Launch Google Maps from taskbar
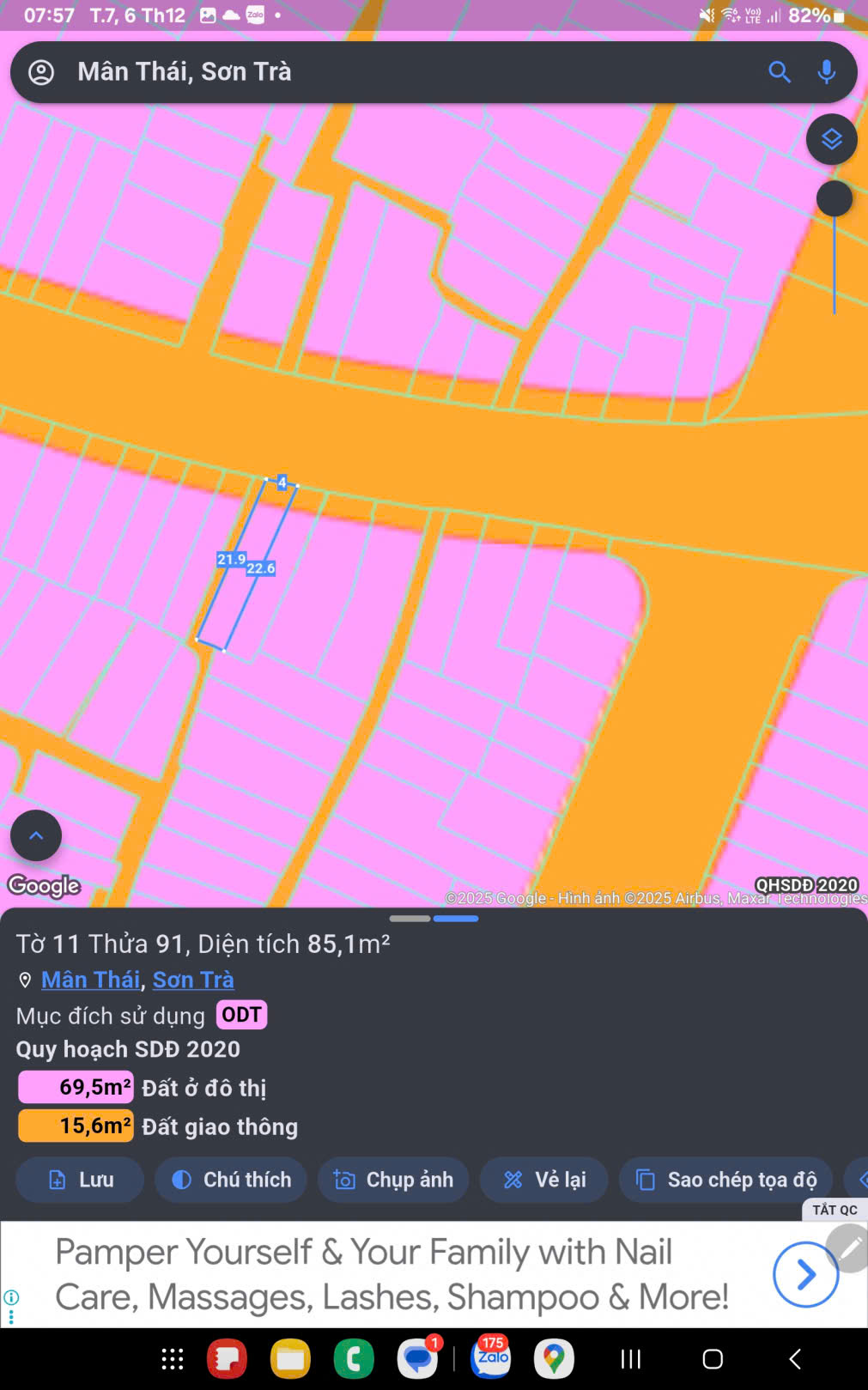868x1390 pixels. pos(554,1358)
